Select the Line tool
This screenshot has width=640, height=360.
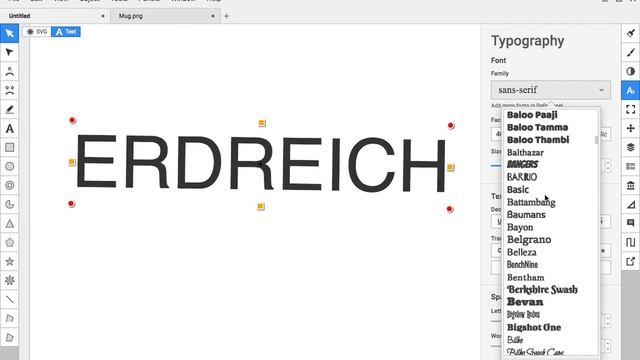pyautogui.click(x=9, y=300)
